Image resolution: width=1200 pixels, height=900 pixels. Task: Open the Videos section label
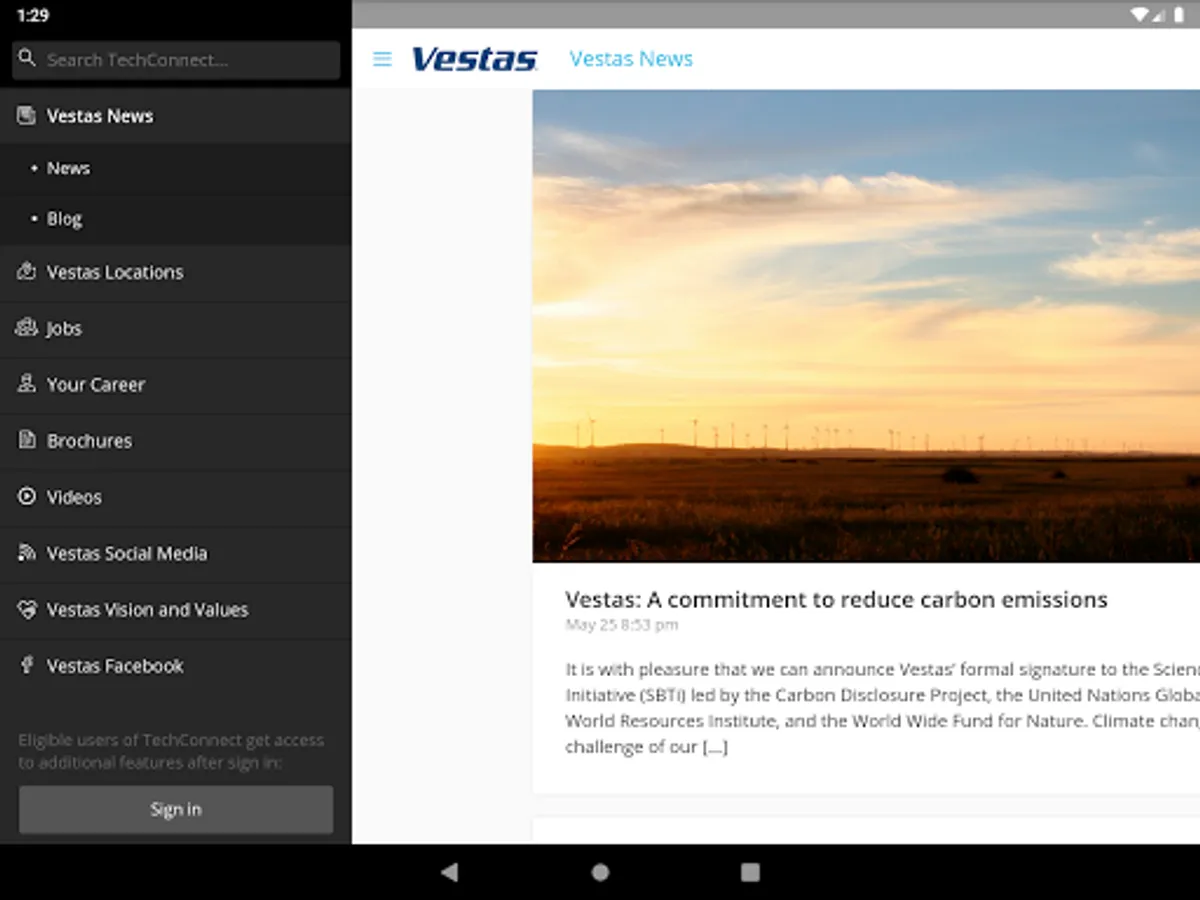(x=74, y=497)
